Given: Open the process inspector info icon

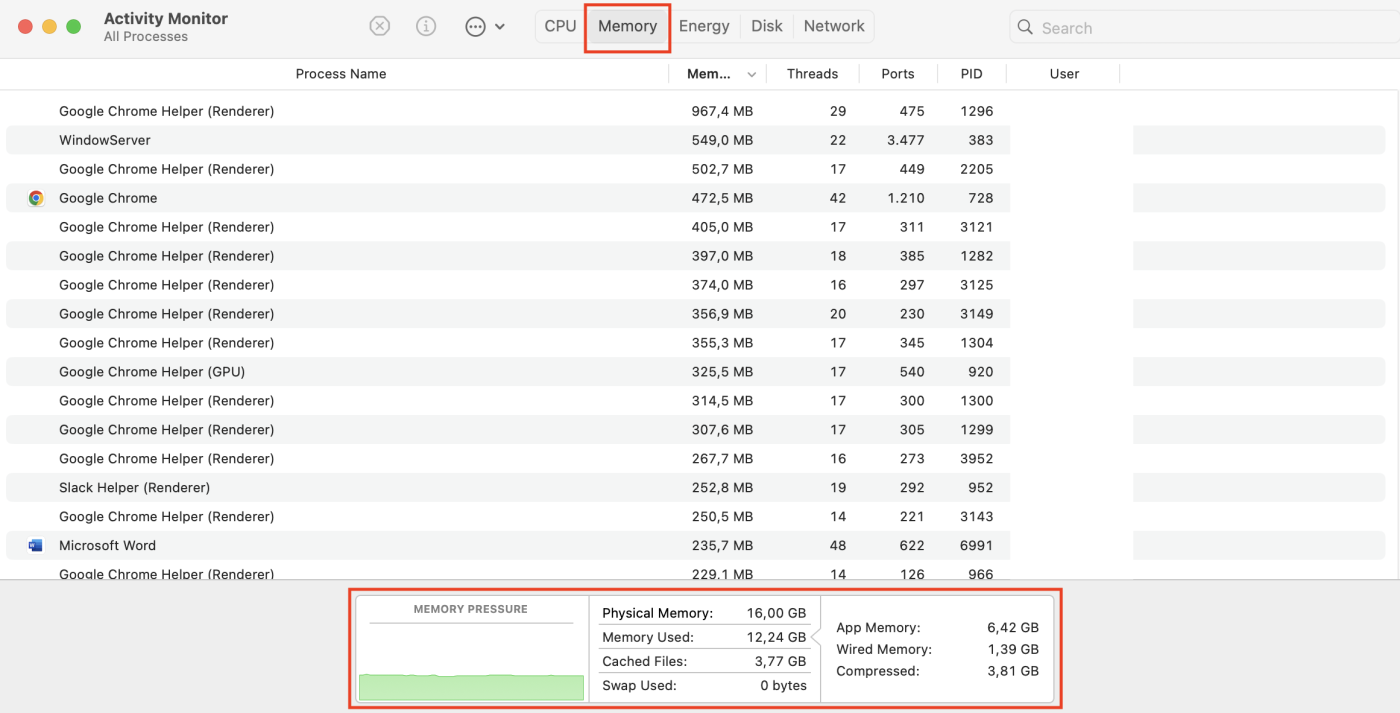Looking at the screenshot, I should tap(426, 26).
